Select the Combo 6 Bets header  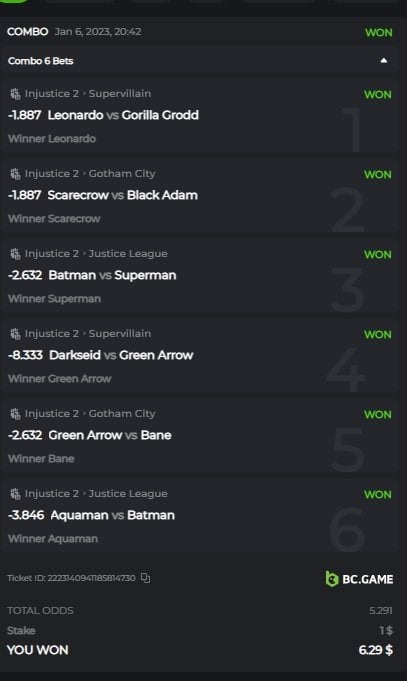pos(199,60)
